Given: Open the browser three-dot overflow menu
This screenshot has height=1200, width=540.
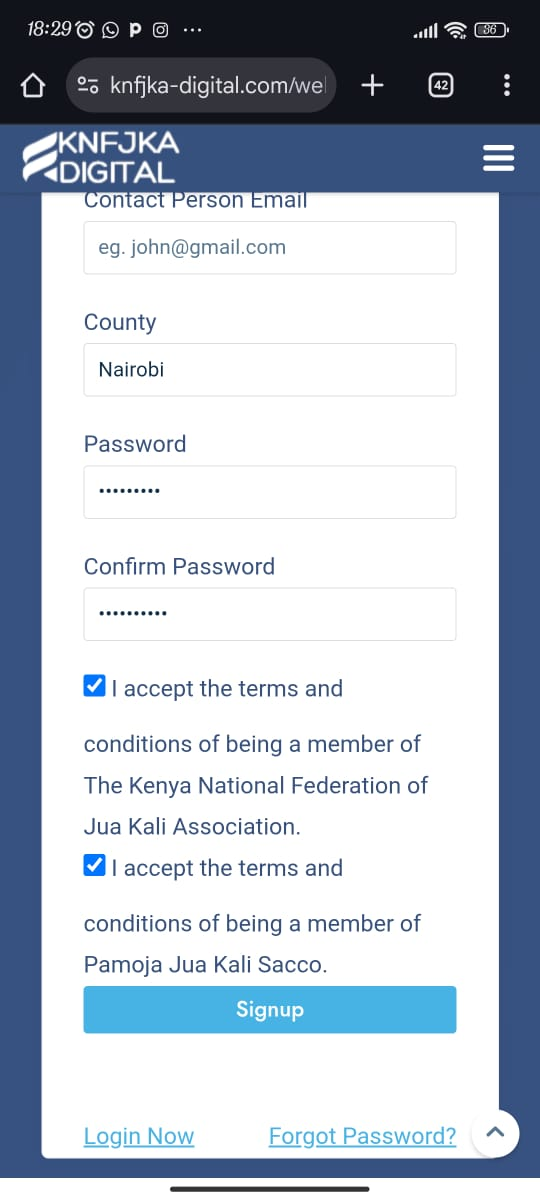Looking at the screenshot, I should pos(507,86).
